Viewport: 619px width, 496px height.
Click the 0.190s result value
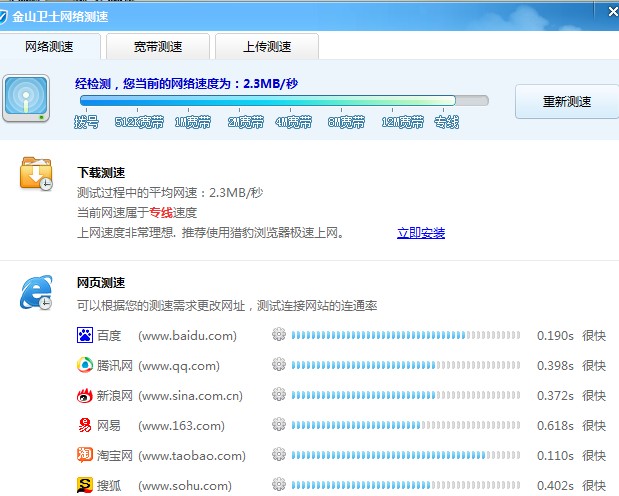click(555, 336)
